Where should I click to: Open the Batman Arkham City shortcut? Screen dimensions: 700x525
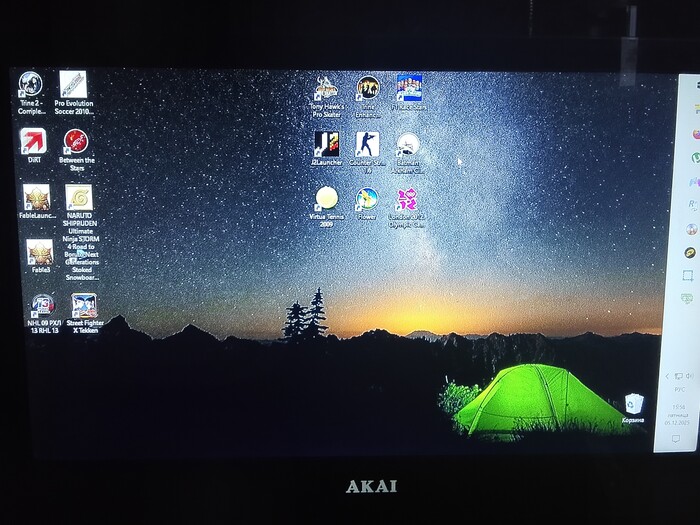[407, 145]
